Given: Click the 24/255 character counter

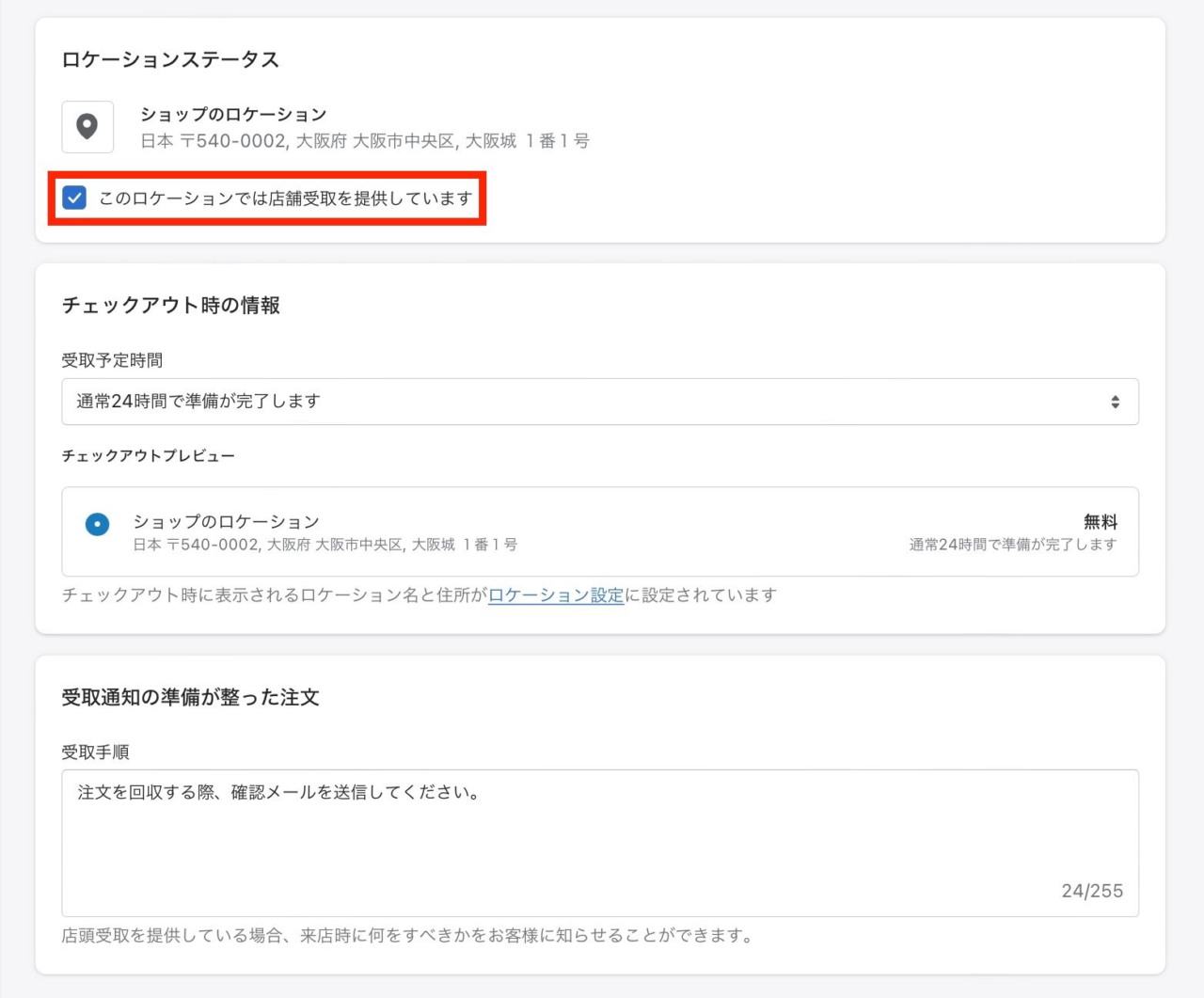Looking at the screenshot, I should click(1092, 891).
